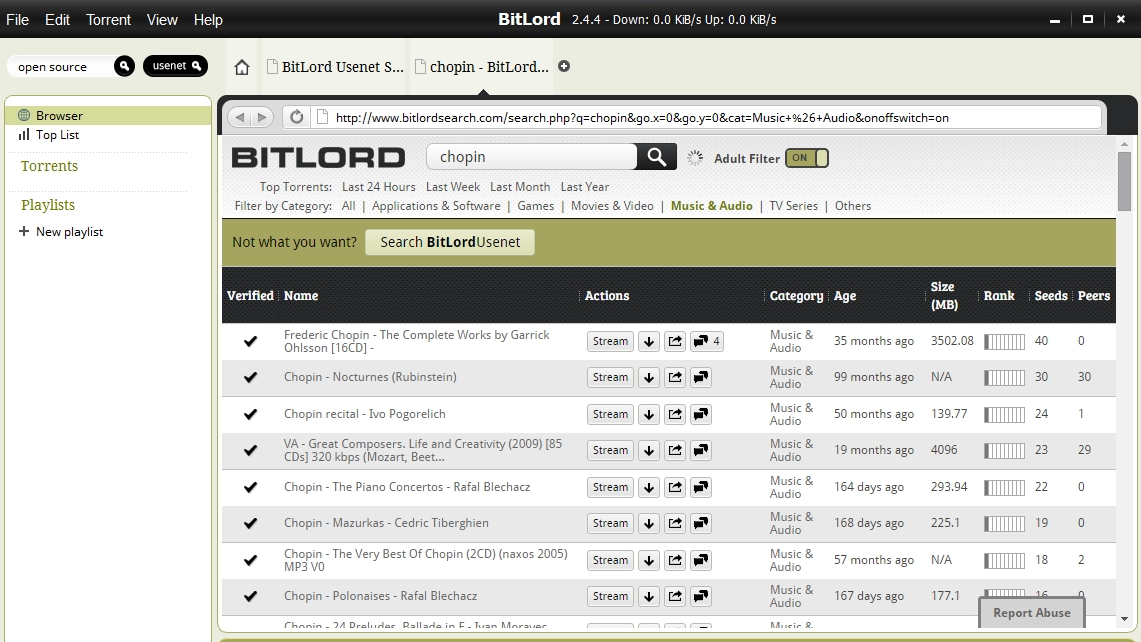Image resolution: width=1141 pixels, height=642 pixels.
Task: Filter by the Movies & Video category
Action: [612, 206]
